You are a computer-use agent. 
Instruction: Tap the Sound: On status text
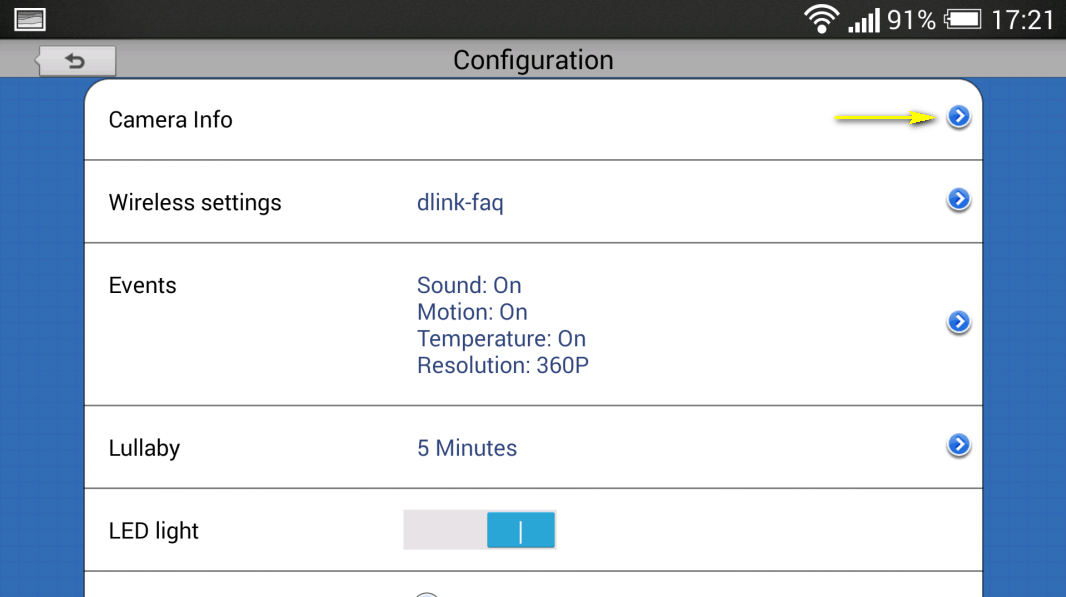pos(469,285)
